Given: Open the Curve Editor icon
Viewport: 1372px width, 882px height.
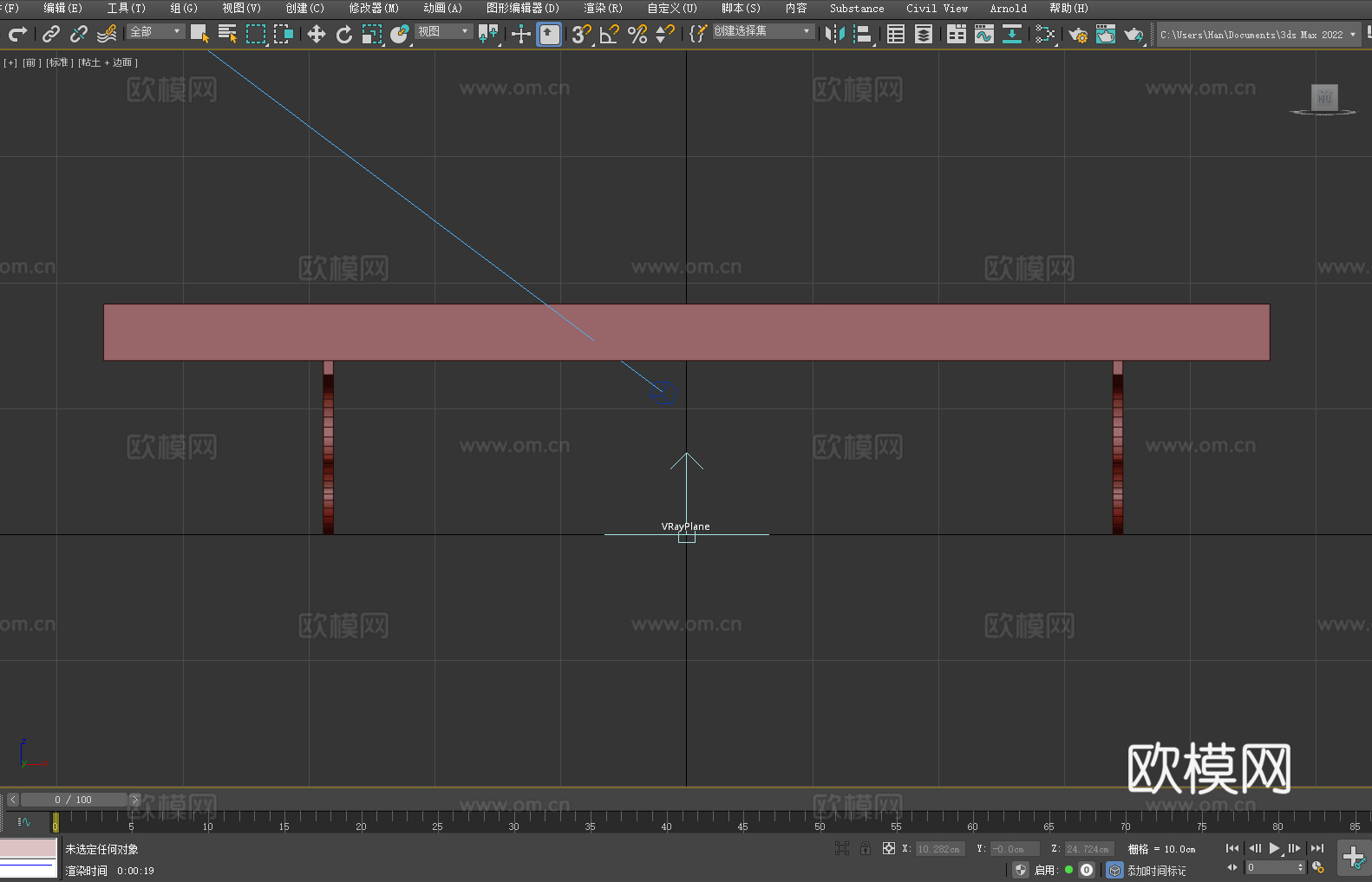Looking at the screenshot, I should 984,34.
